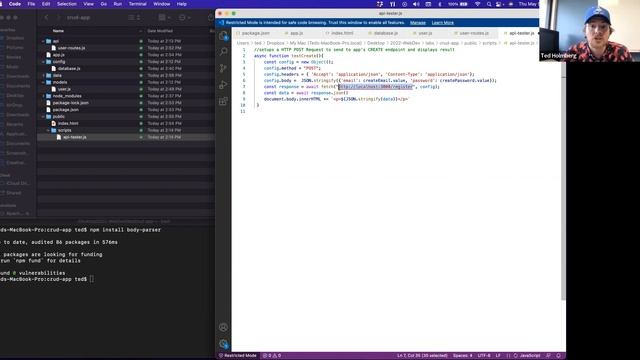Viewport: 640px width, 360px height.
Task: Click the index.html file icon in Finder
Action: pos(53,123)
